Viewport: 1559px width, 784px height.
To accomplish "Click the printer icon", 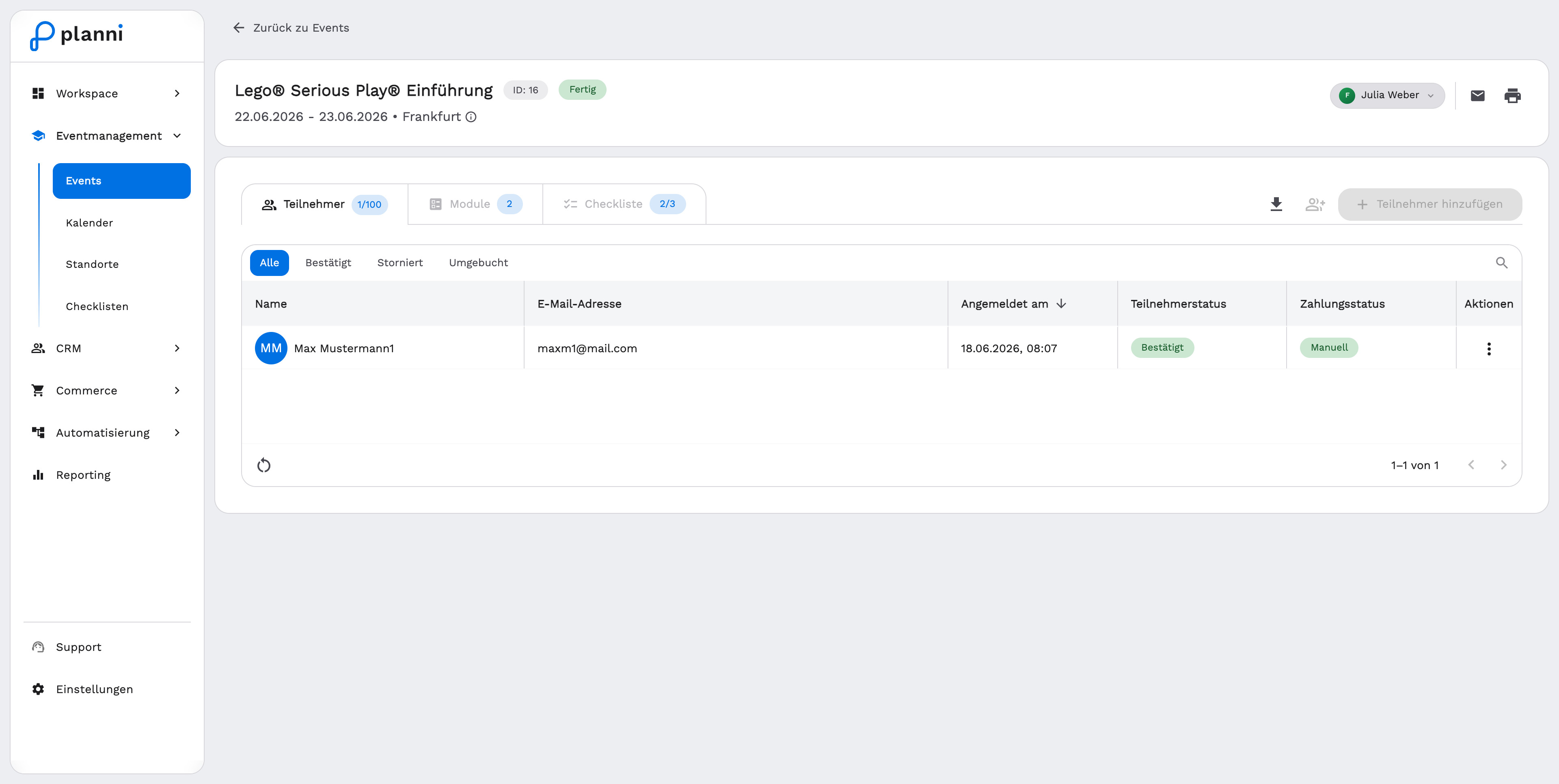I will point(1512,96).
